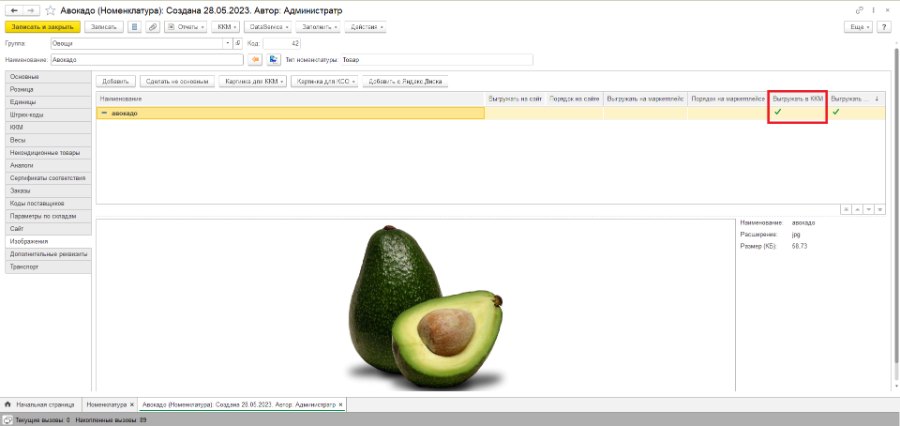The image size is (900, 426).
Task: Click the Тип номенклатуры field showing Товар
Action: [437, 60]
